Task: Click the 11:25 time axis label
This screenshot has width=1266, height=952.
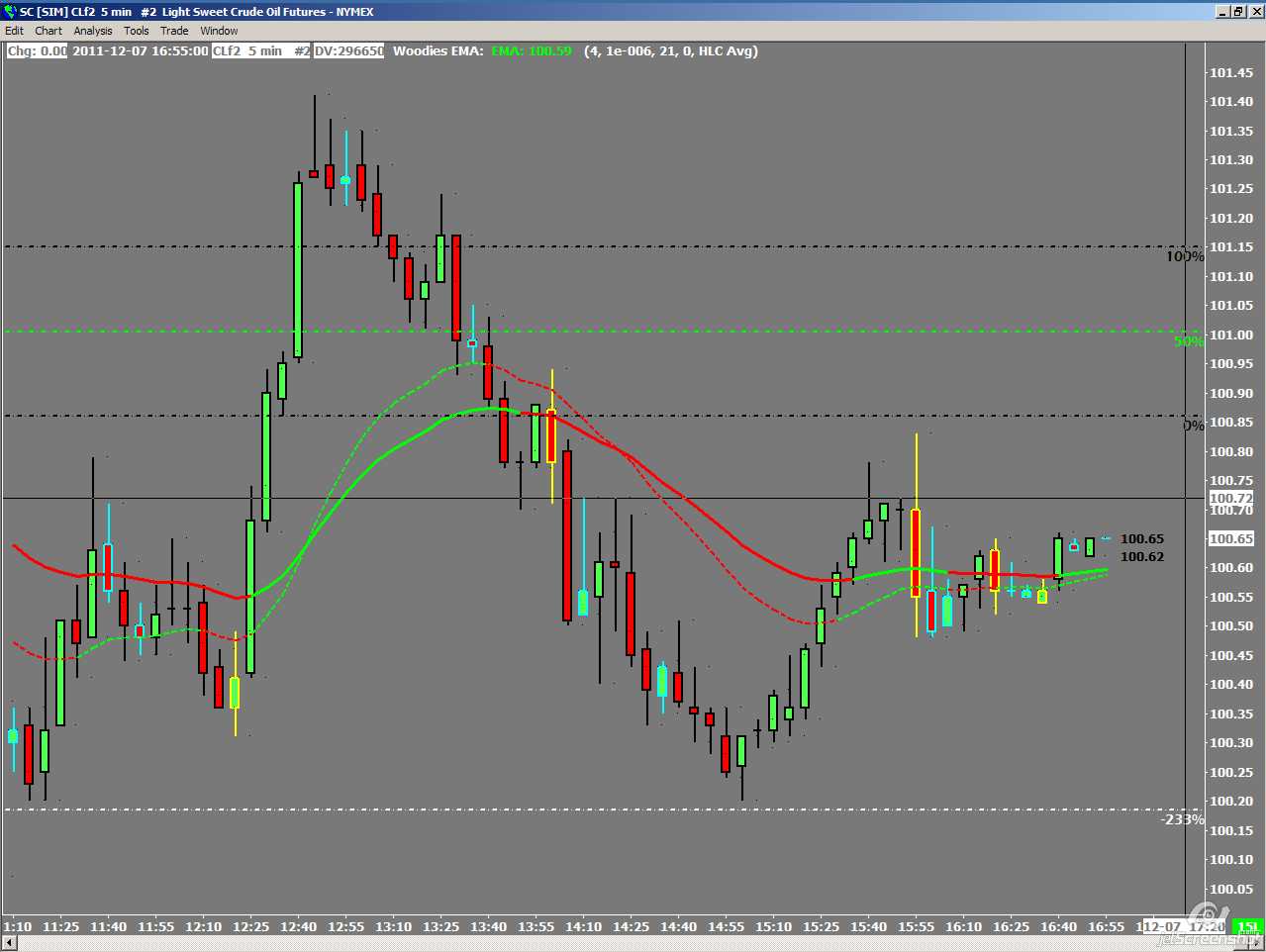Action: (x=60, y=927)
